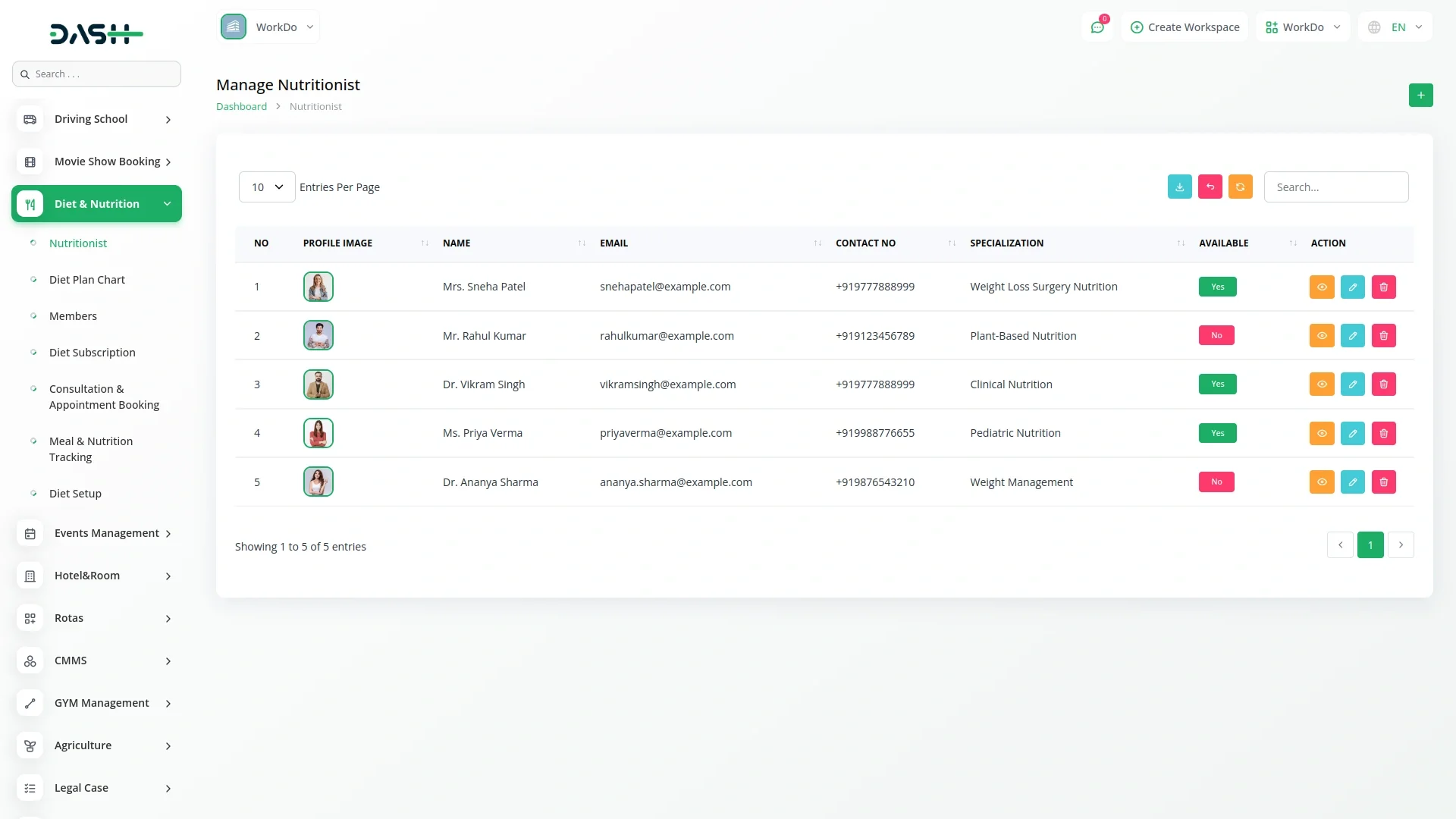This screenshot has width=1456, height=819.
Task: View Dr. Vikram Singh's details via eye icon
Action: tap(1321, 384)
